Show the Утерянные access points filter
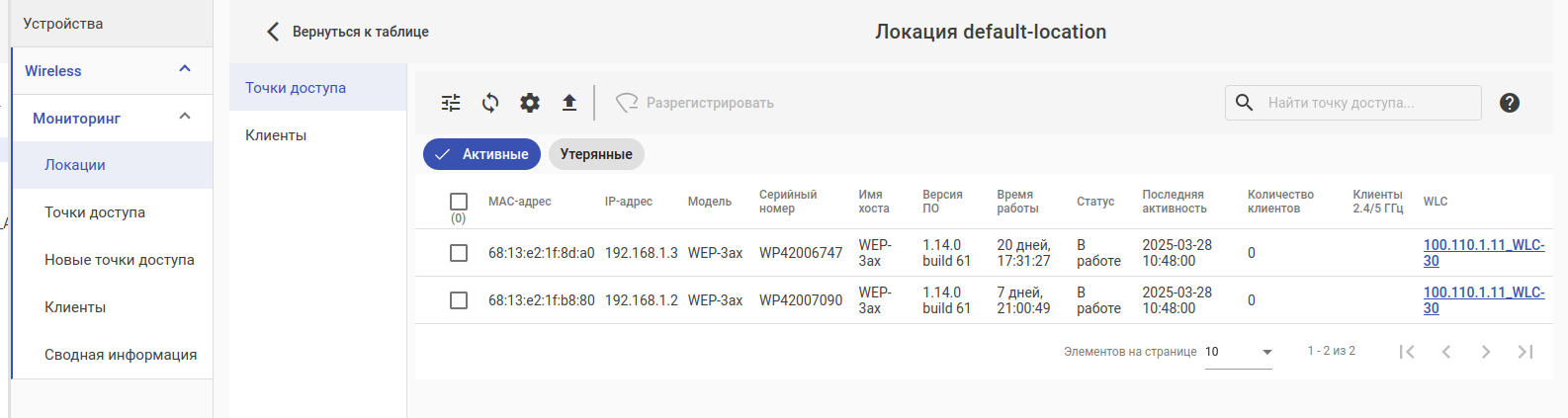This screenshot has height=418, width=1568. pyautogui.click(x=596, y=154)
